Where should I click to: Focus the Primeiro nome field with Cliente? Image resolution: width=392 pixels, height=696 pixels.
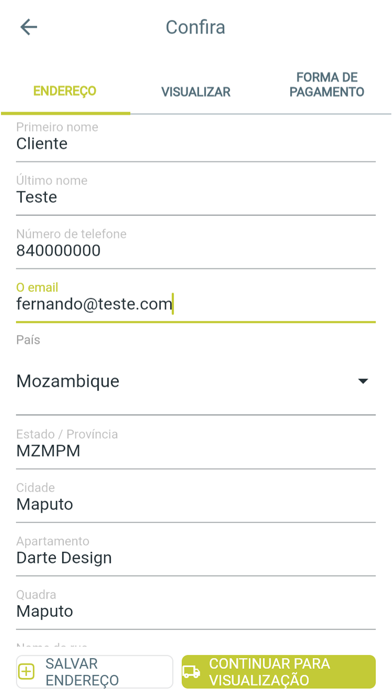196,141
